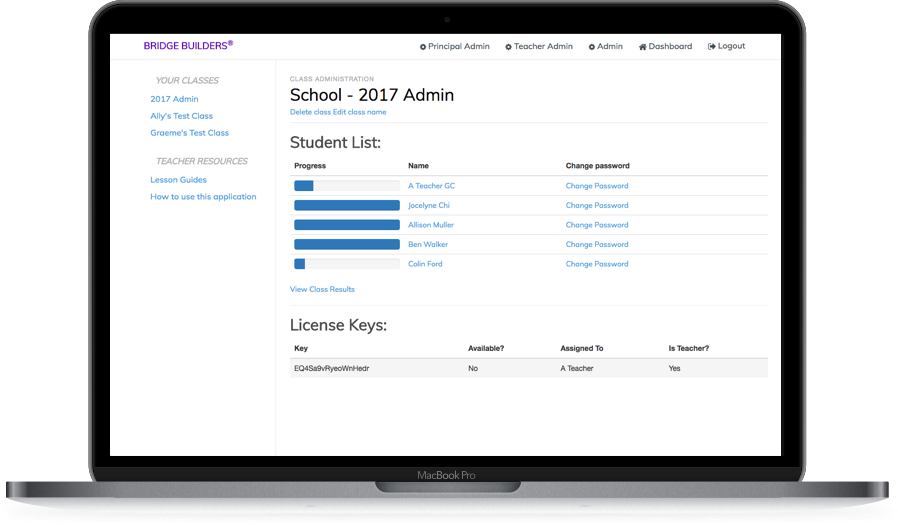This screenshot has height=525, width=898.
Task: Click the logout arrow icon
Action: [x=711, y=46]
